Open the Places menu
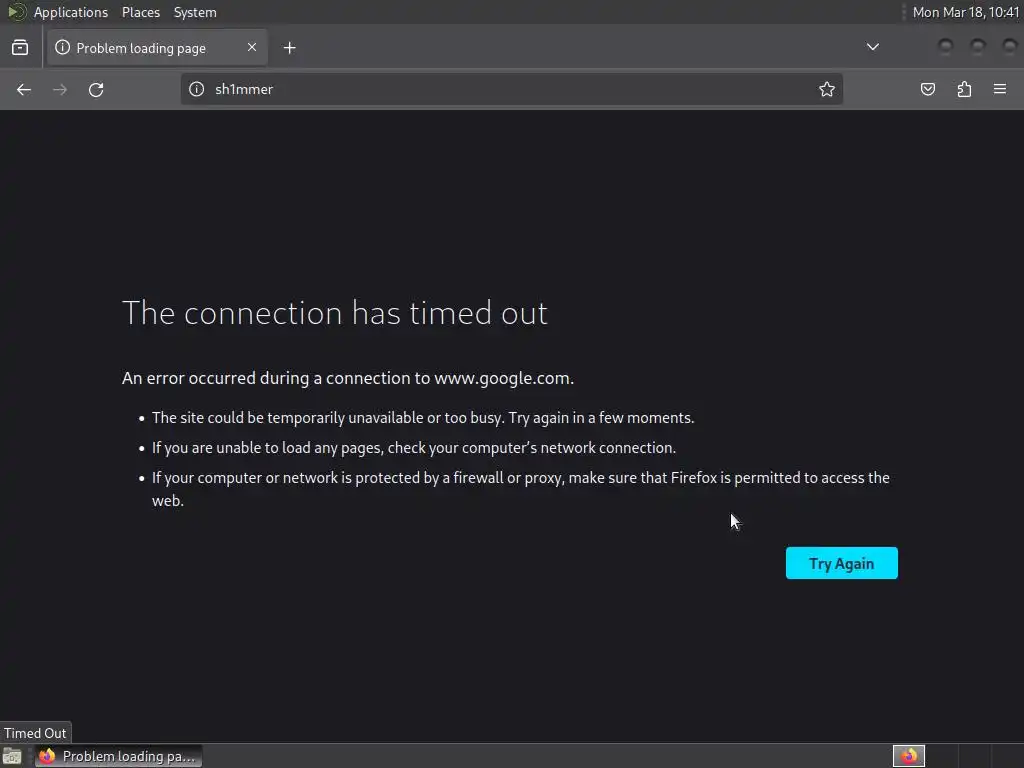1024x768 pixels. [x=141, y=12]
